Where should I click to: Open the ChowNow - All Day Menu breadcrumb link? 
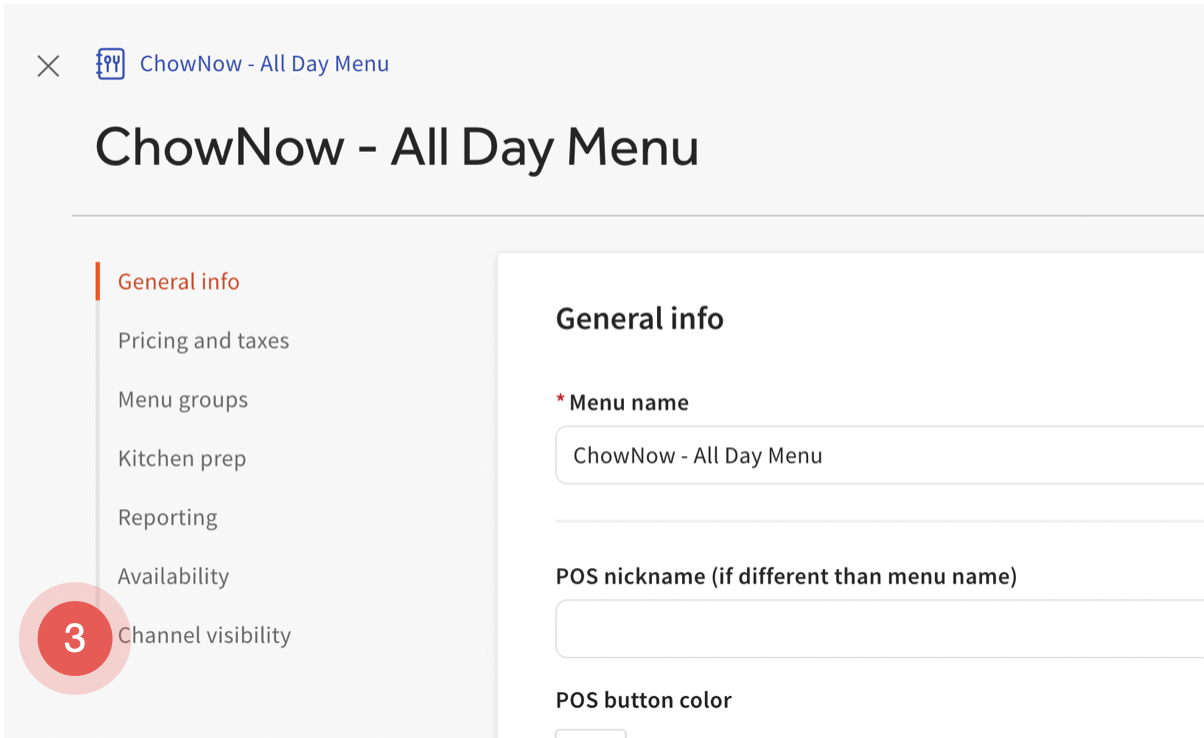coord(264,63)
